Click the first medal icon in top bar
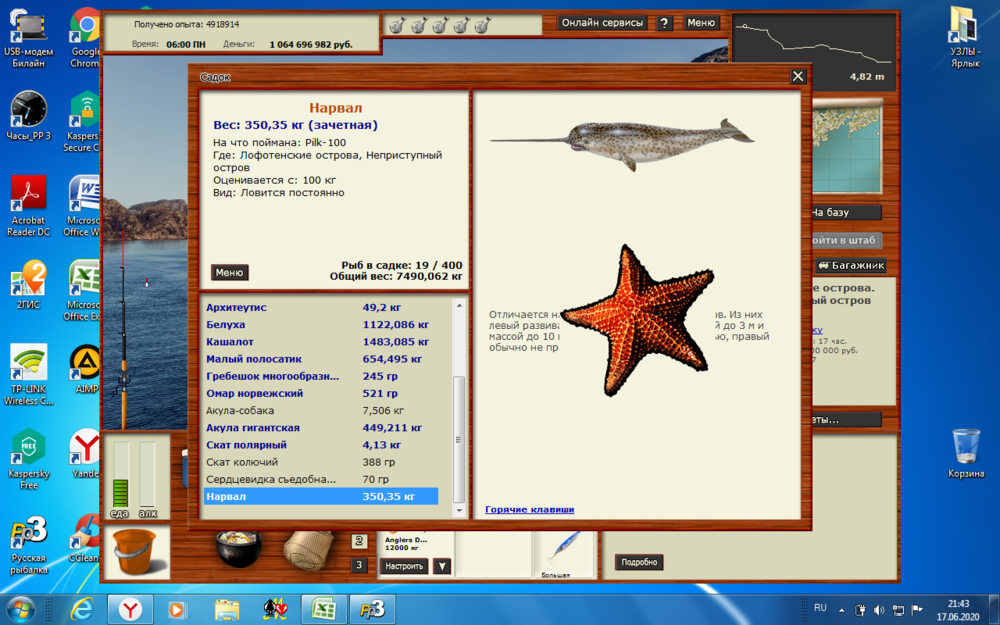This screenshot has width=1000, height=625. [396, 26]
